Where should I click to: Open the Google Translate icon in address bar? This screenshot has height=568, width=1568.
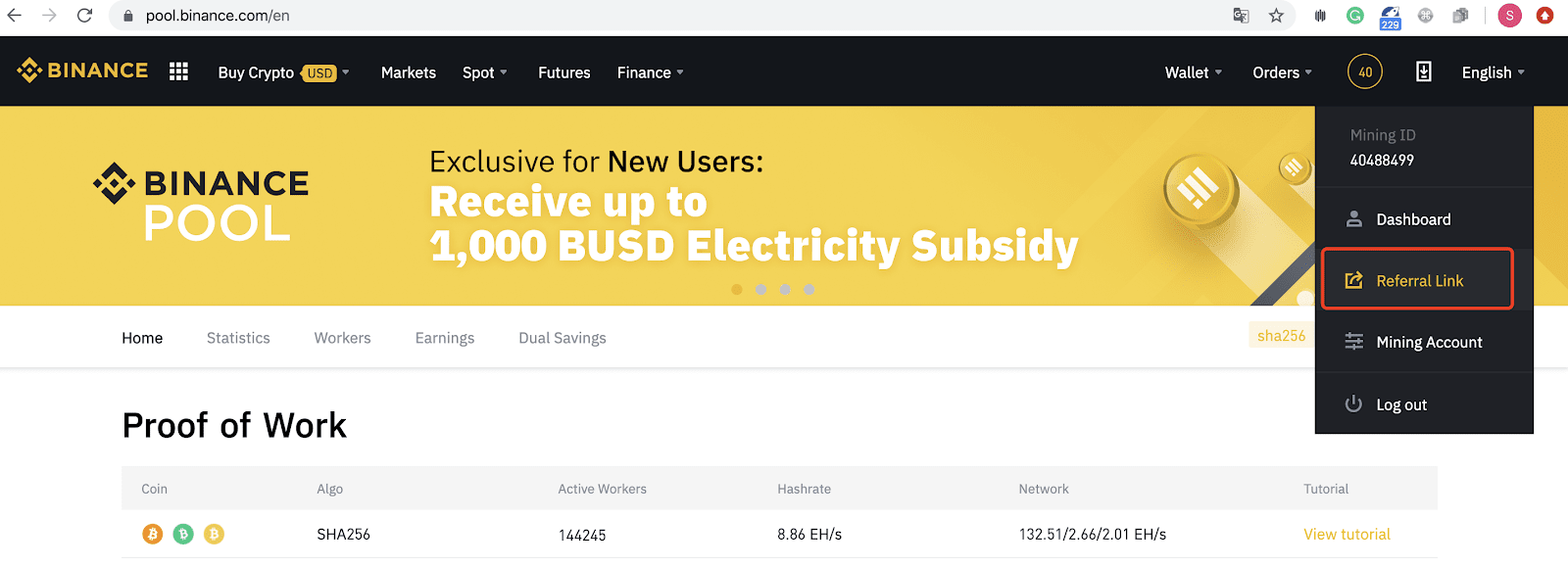click(x=1241, y=15)
